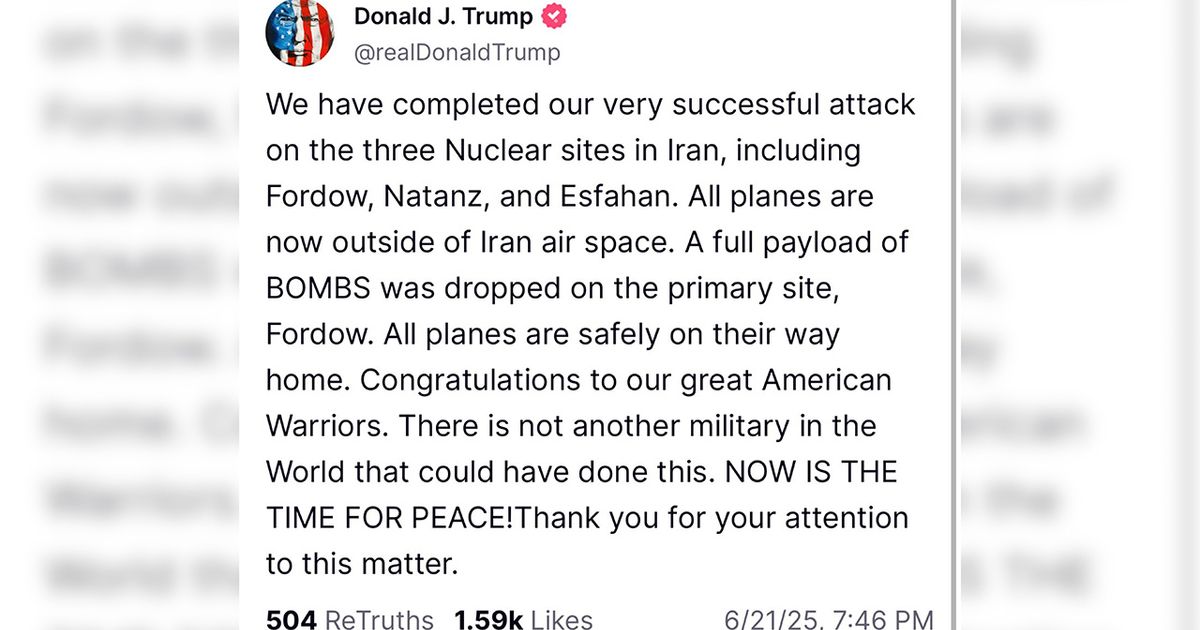The height and width of the screenshot is (630, 1200).
Task: Click the bold 504 count number
Action: pos(291,620)
